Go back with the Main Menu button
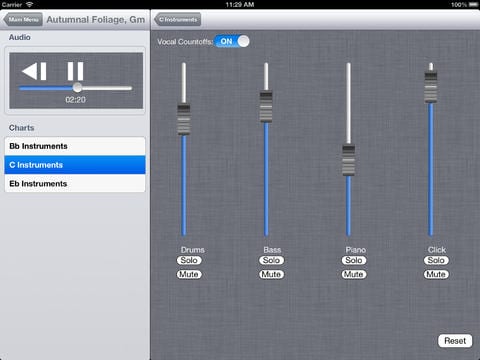This screenshot has height=360, width=480. 23,20
